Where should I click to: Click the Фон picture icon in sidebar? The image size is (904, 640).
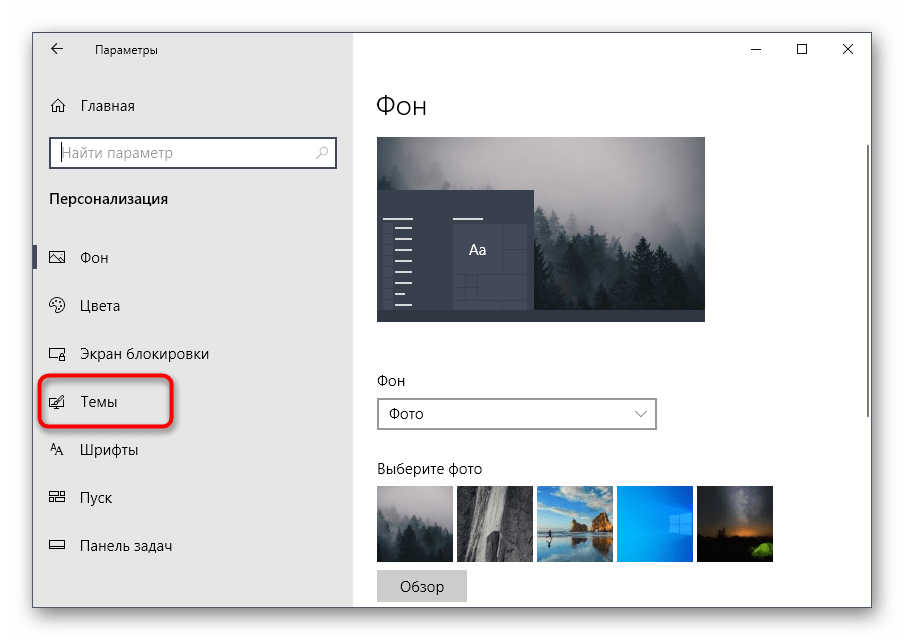pyautogui.click(x=58, y=258)
